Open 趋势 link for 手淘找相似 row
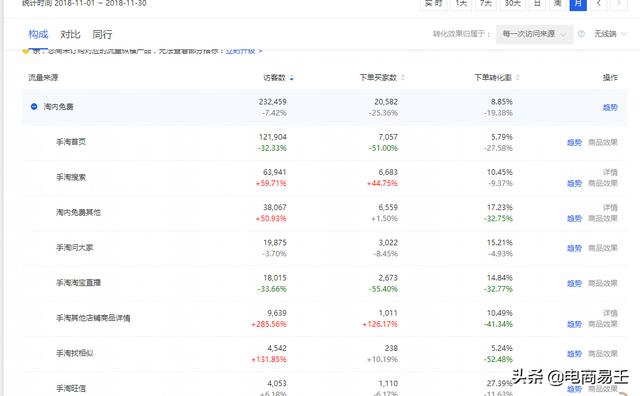The image size is (640, 396). pos(574,354)
